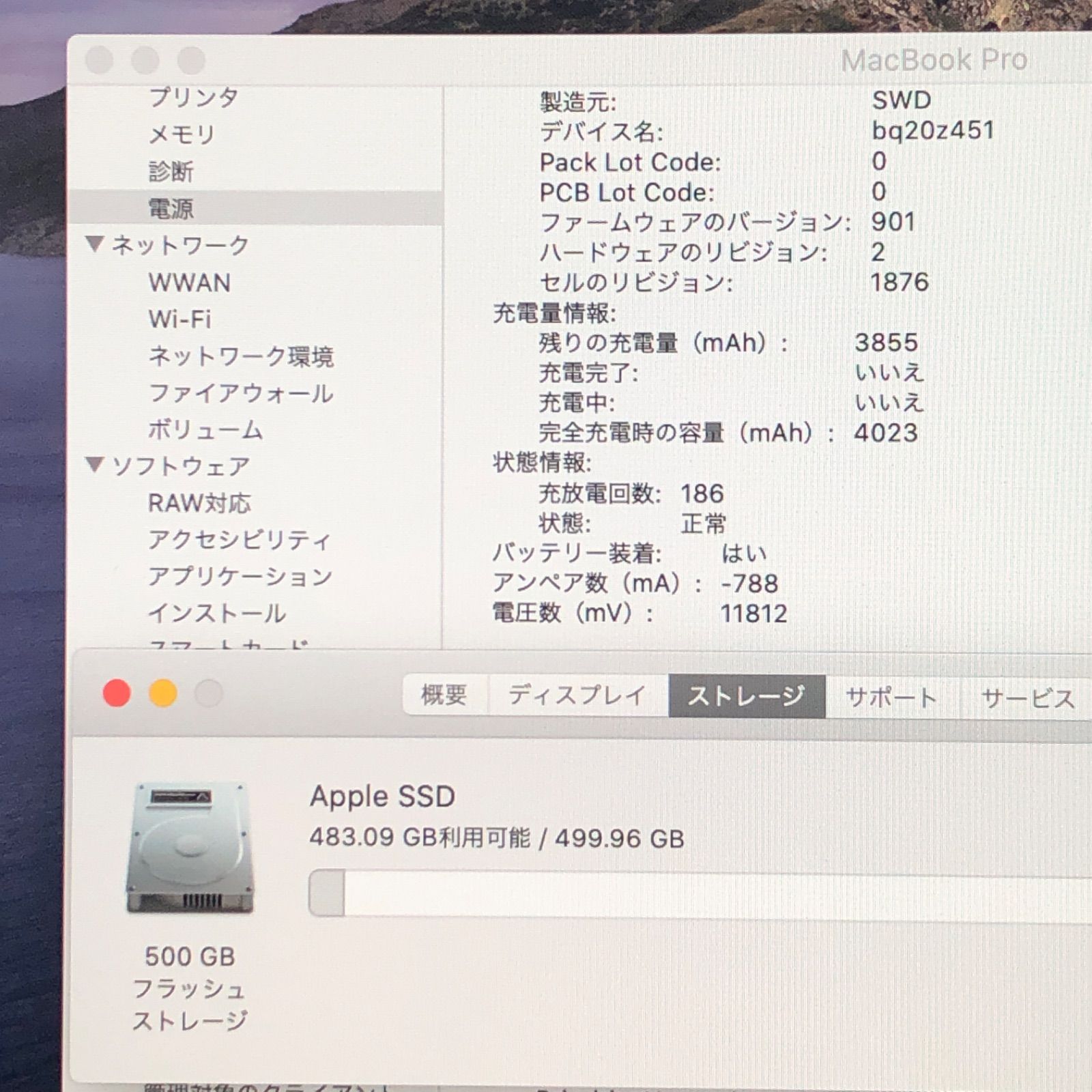Screen dimensions: 1092x1092
Task: Open the サポート tab
Action: point(892,698)
